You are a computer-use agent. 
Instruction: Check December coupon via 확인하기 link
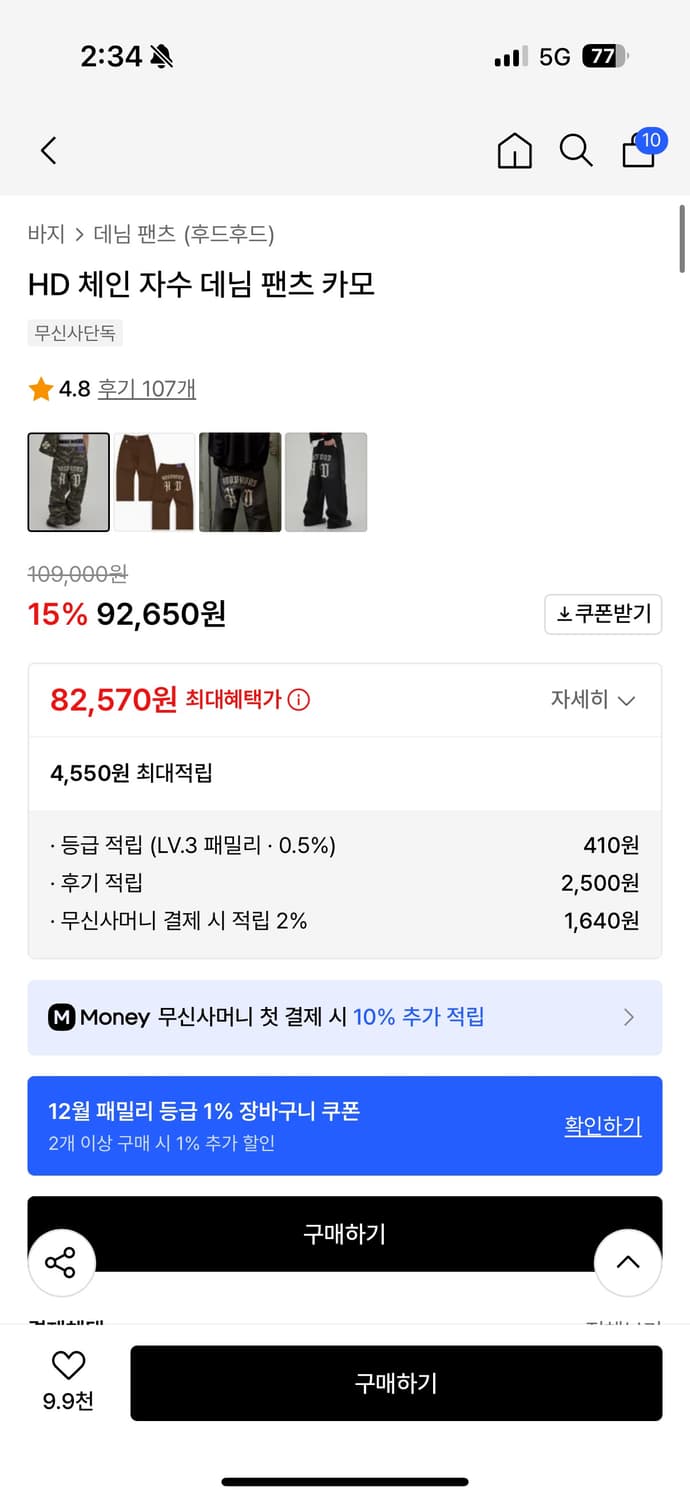[603, 1125]
